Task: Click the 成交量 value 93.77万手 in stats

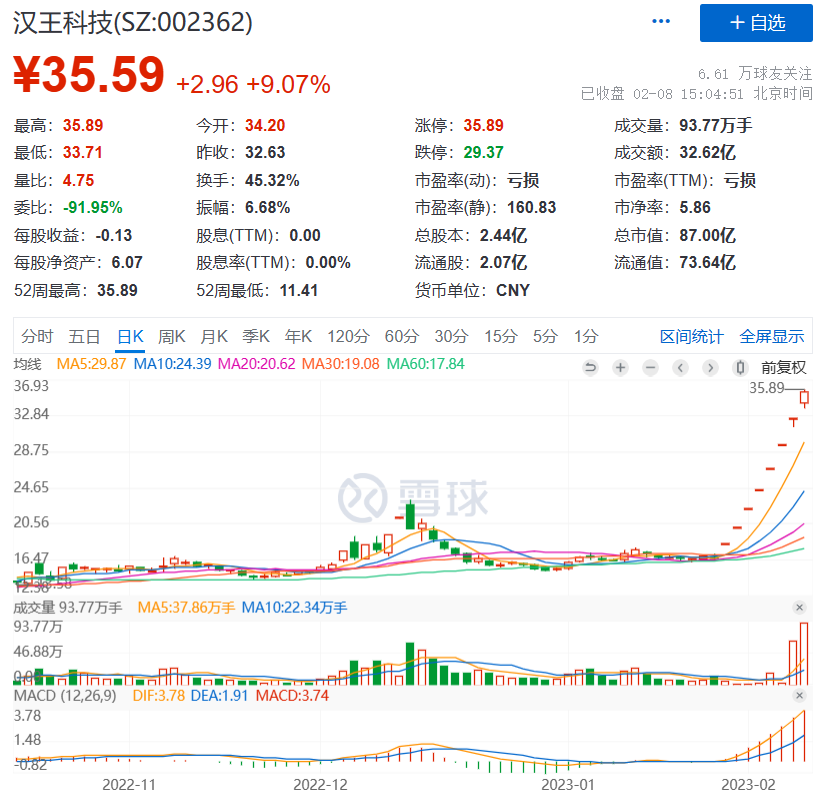Action: point(716,125)
